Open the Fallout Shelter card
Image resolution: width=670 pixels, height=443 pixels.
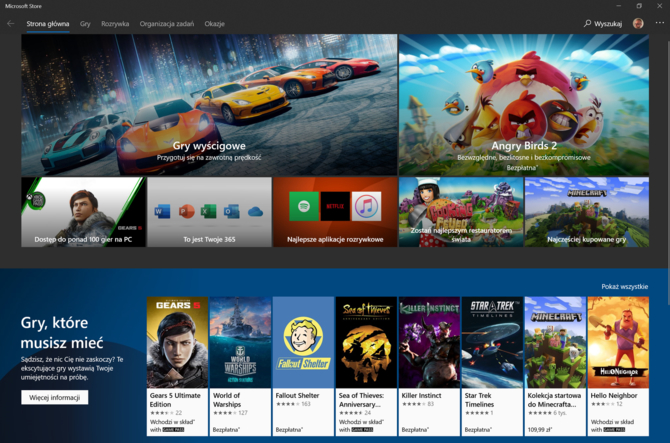pyautogui.click(x=303, y=367)
